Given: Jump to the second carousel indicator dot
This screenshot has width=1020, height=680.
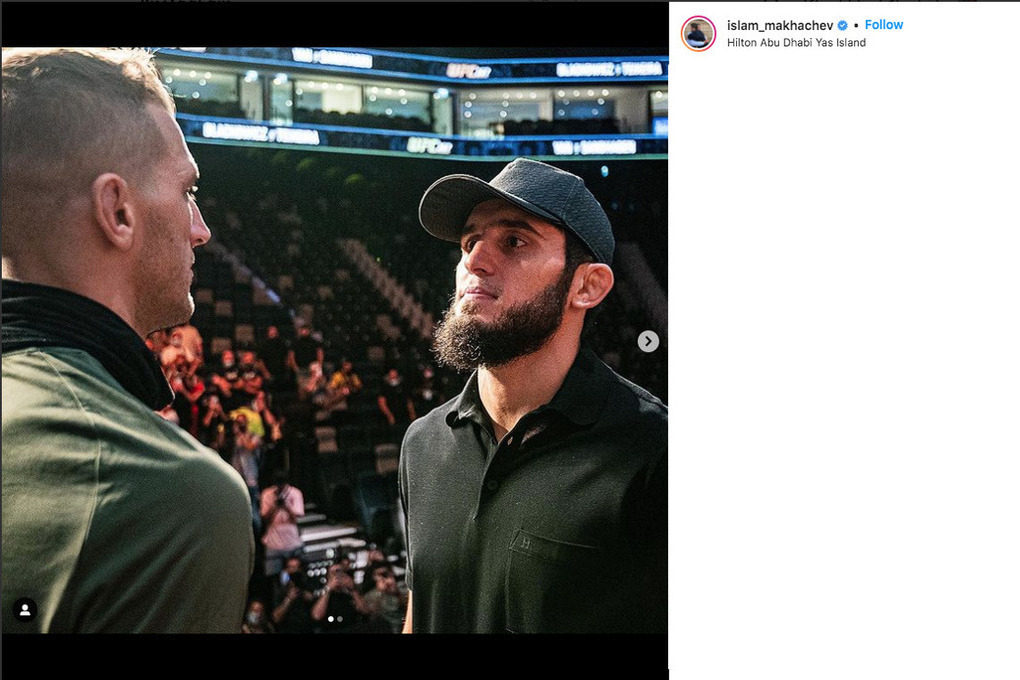Looking at the screenshot, I should (340, 619).
